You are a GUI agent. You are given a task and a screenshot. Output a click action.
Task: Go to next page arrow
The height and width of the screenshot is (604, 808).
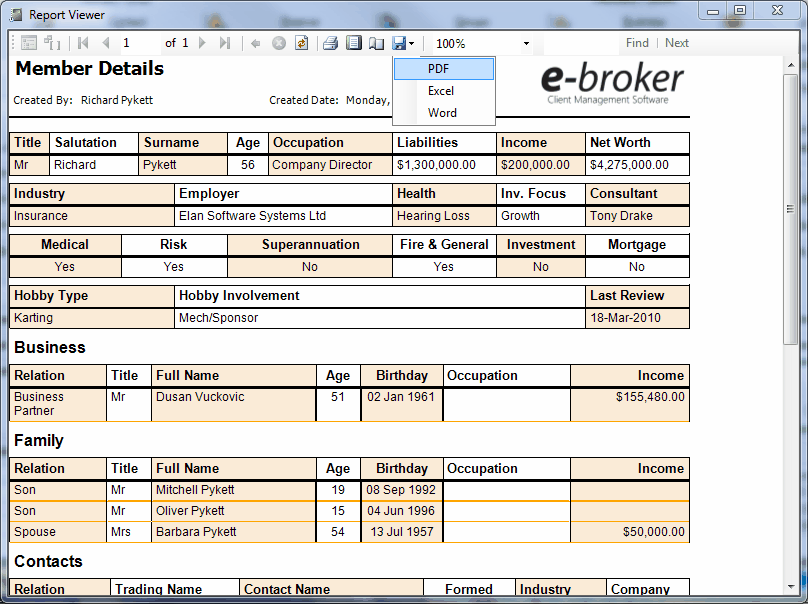coord(202,43)
